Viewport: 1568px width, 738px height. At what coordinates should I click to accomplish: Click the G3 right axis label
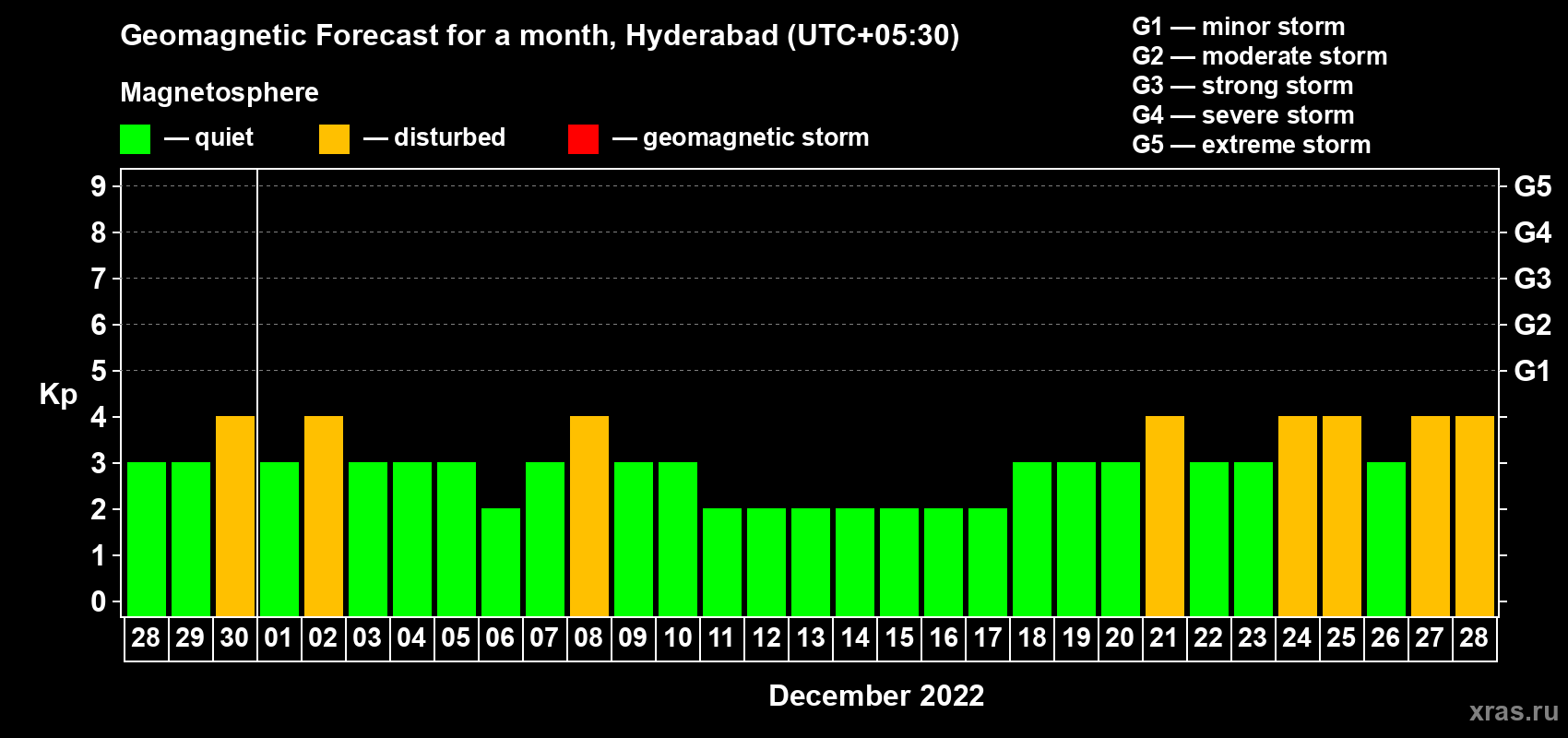[1532, 279]
